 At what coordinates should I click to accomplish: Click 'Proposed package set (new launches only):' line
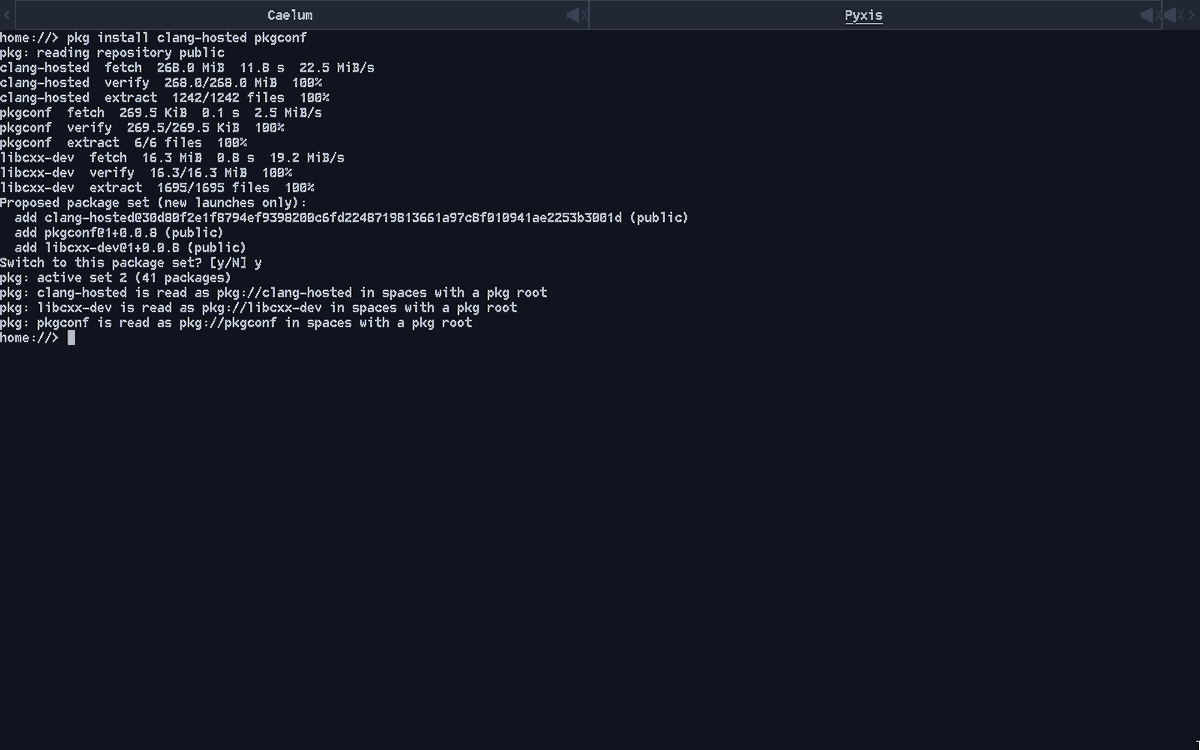(x=154, y=203)
